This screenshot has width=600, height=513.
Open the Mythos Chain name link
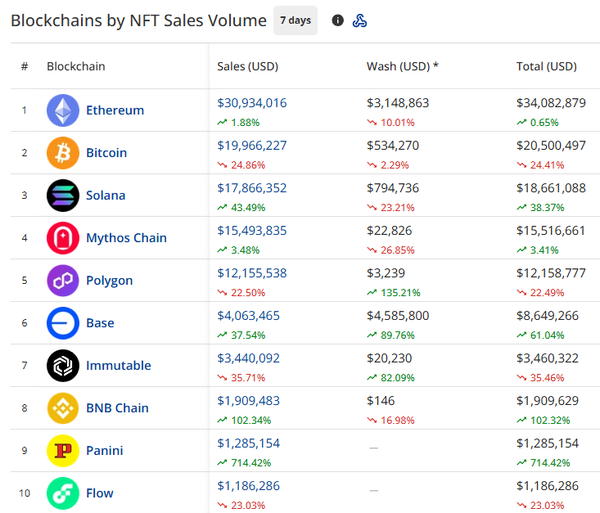click(126, 238)
